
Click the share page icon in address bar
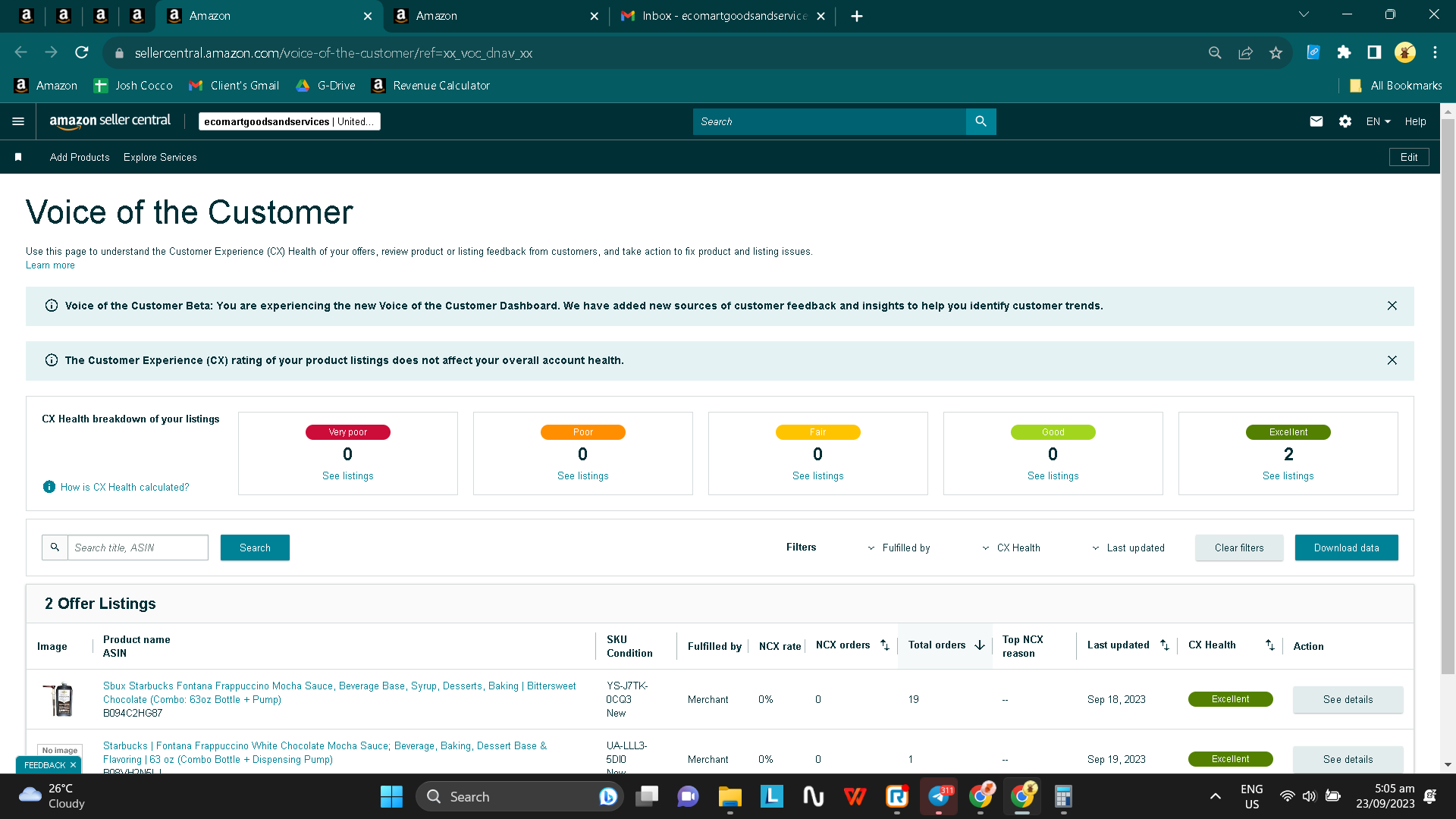coord(1245,52)
